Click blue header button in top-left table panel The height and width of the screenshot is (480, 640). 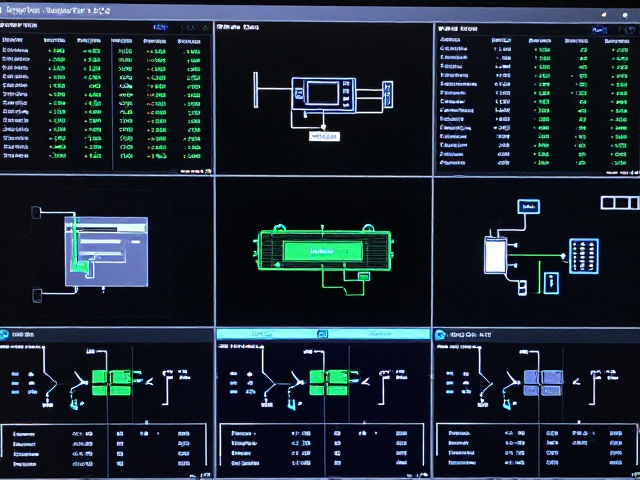160,27
